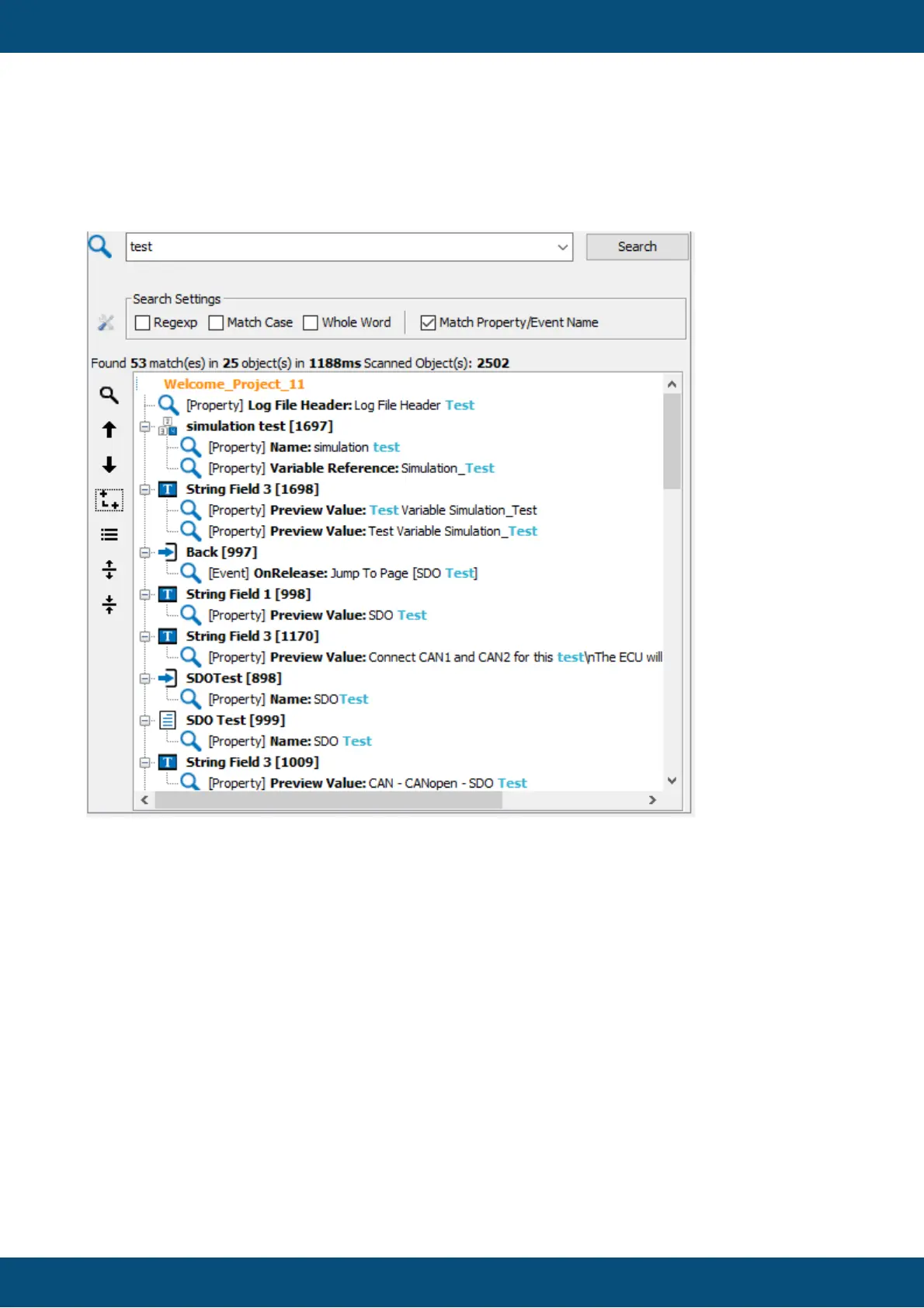The height and width of the screenshot is (1308, 924).
Task: Select the Name: SDO Test match row
Action: point(290,741)
